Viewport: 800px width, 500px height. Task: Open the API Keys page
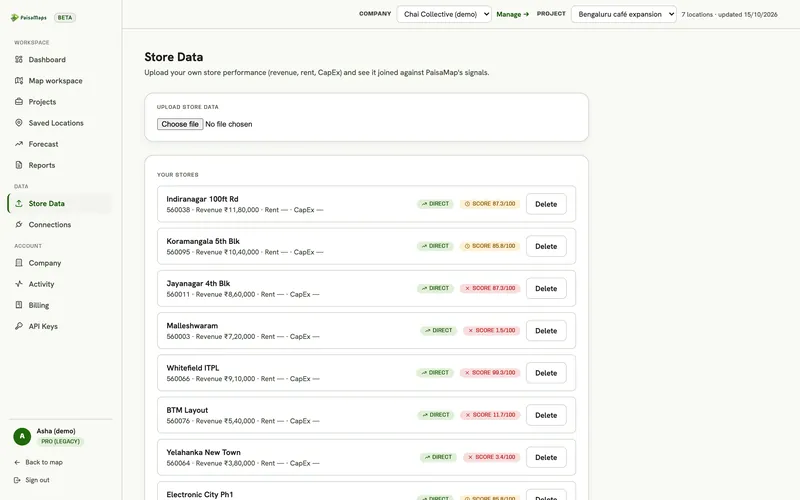60,326
